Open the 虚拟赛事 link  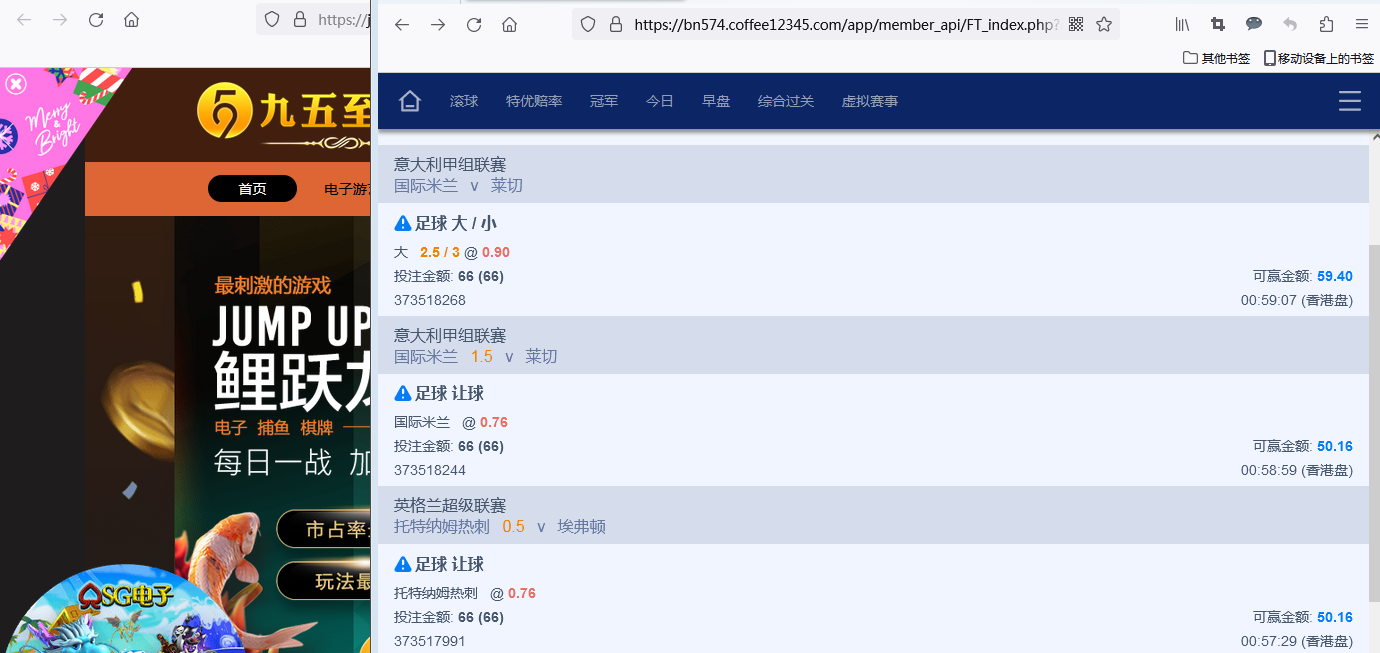point(869,101)
